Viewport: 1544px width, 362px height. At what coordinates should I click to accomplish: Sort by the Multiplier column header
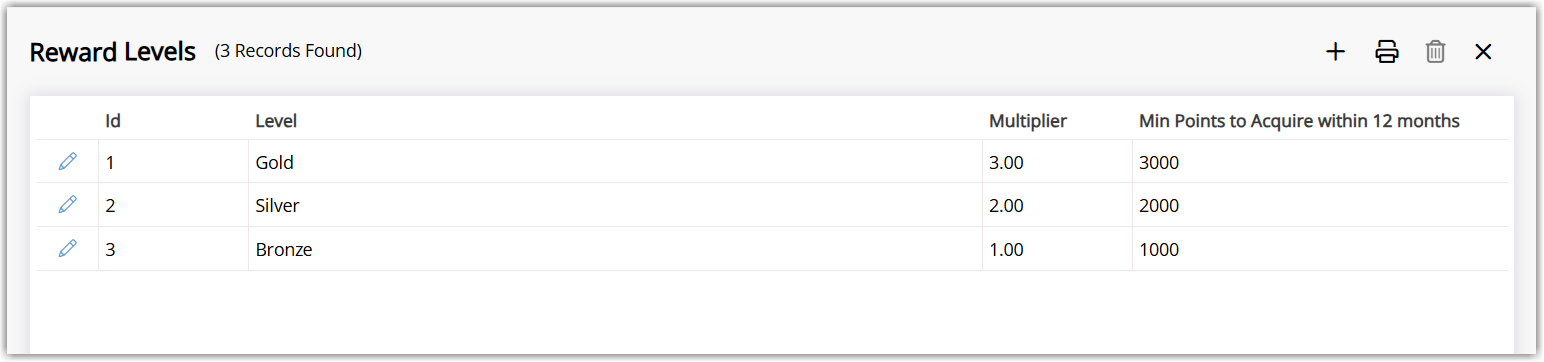[x=1028, y=121]
